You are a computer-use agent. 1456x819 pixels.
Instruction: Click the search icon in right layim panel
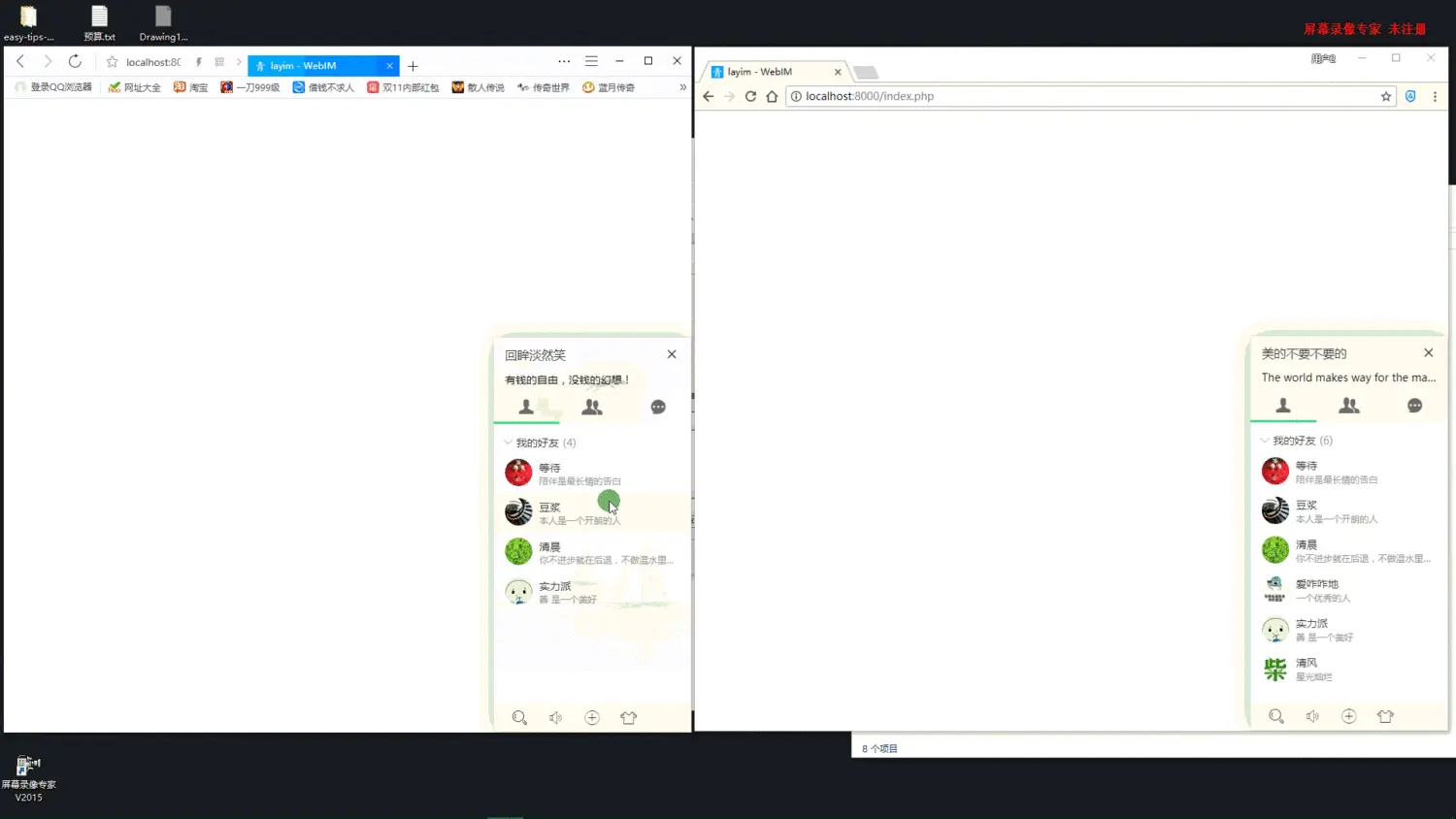1276,716
